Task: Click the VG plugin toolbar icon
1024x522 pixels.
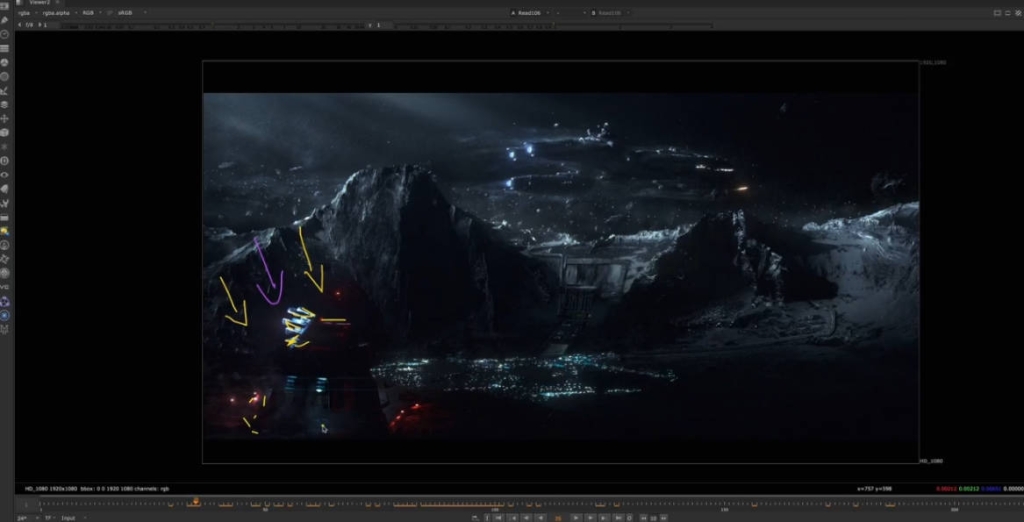Action: [x=5, y=287]
